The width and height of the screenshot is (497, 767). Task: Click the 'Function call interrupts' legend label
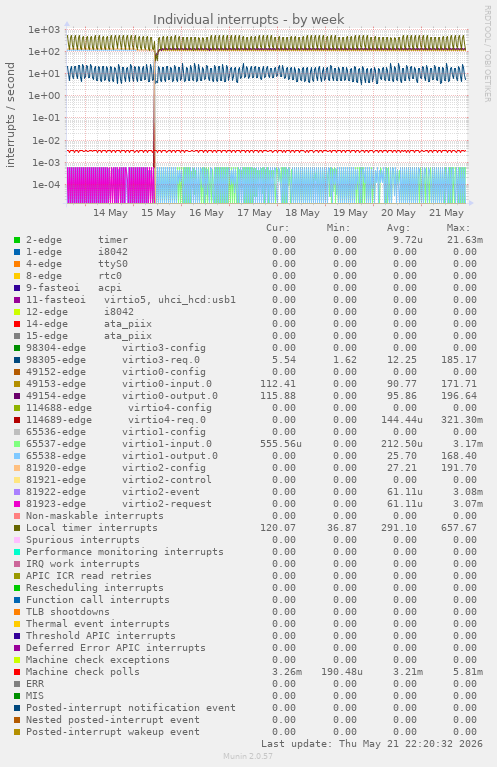click(98, 600)
